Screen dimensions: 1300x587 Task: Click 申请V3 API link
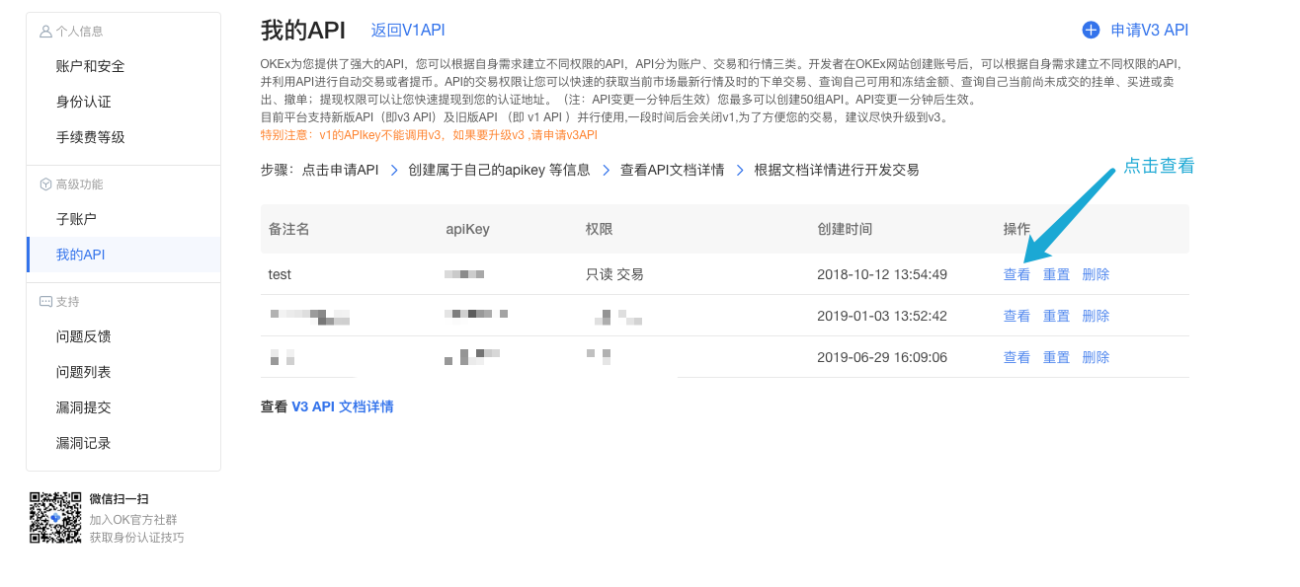pos(1149,30)
